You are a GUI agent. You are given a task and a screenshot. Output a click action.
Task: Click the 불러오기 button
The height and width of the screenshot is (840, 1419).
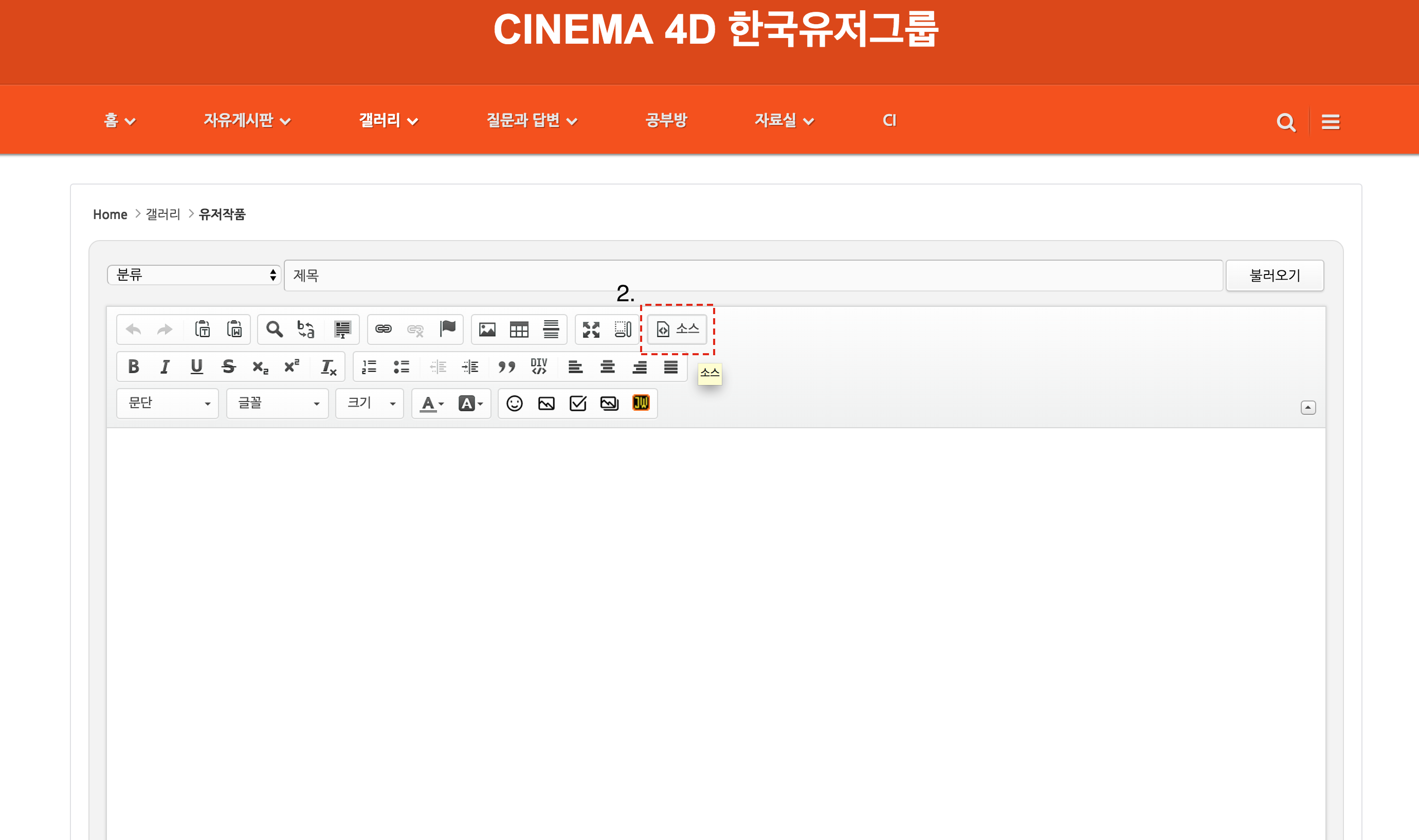pyautogui.click(x=1275, y=276)
